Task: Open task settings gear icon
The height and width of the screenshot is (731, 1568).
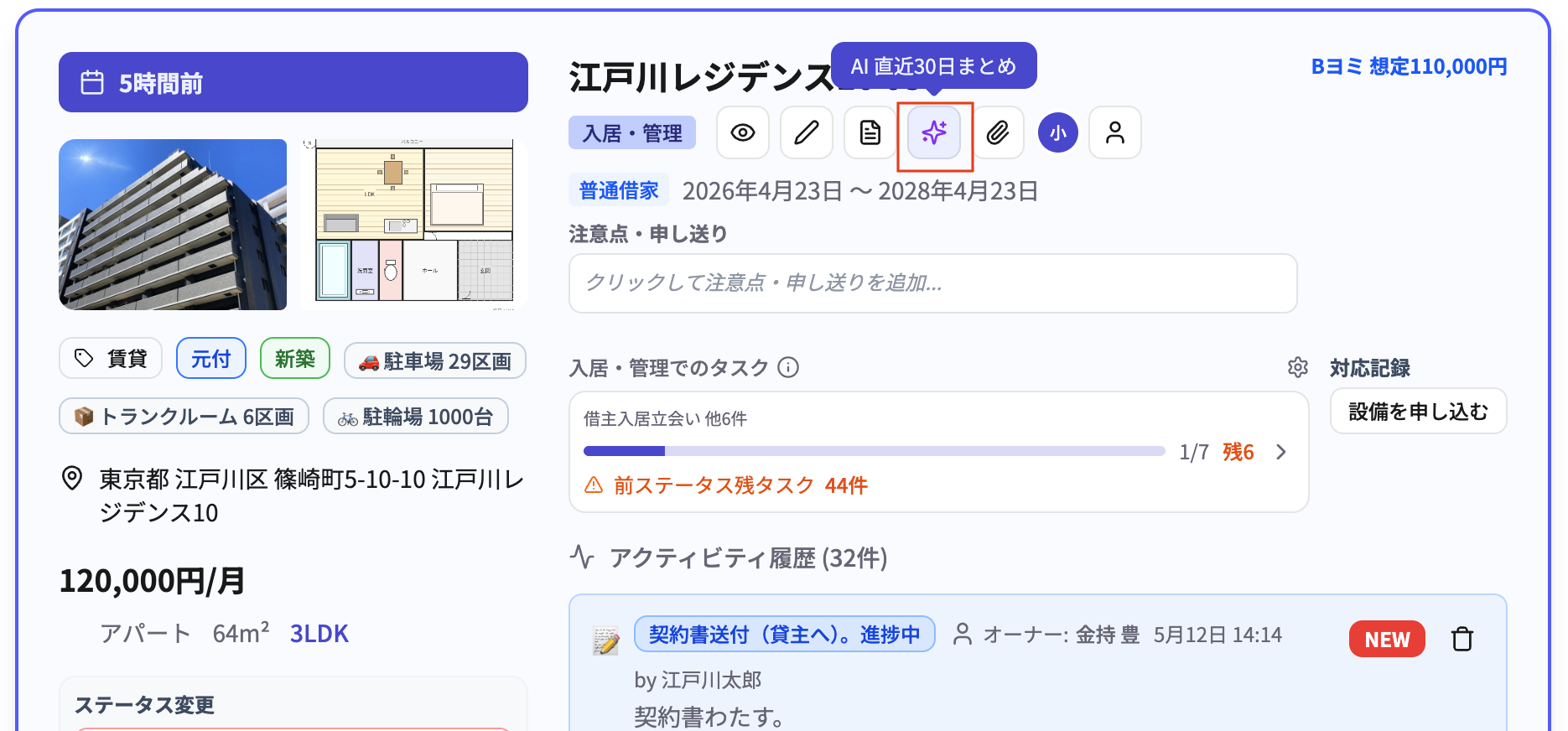Action: pos(1298,367)
